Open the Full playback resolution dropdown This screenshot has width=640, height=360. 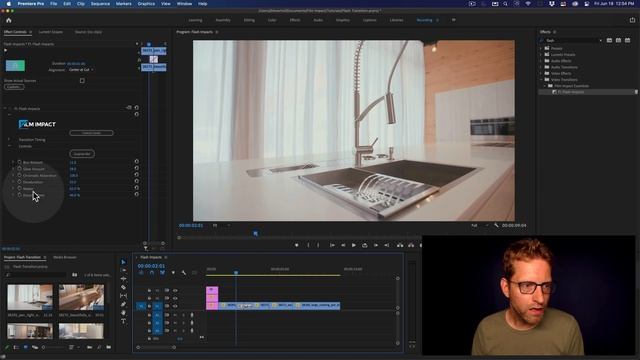pos(480,225)
